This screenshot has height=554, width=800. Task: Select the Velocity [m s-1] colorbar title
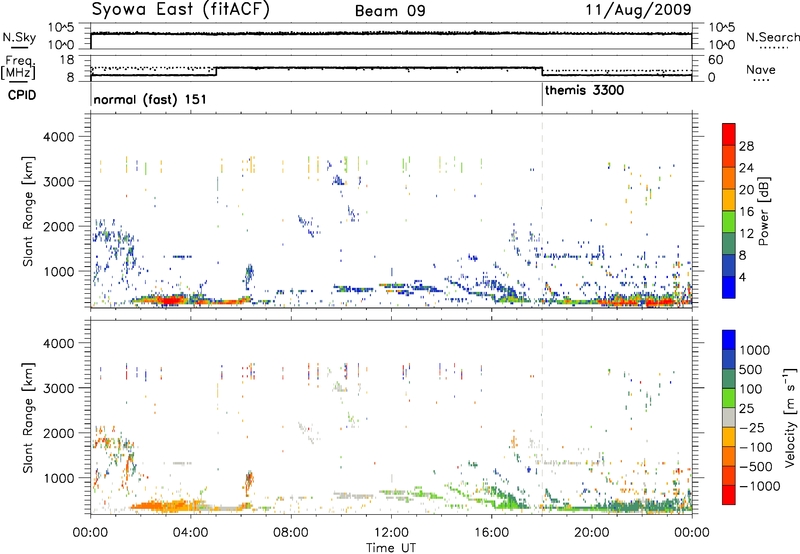(x=790, y=417)
